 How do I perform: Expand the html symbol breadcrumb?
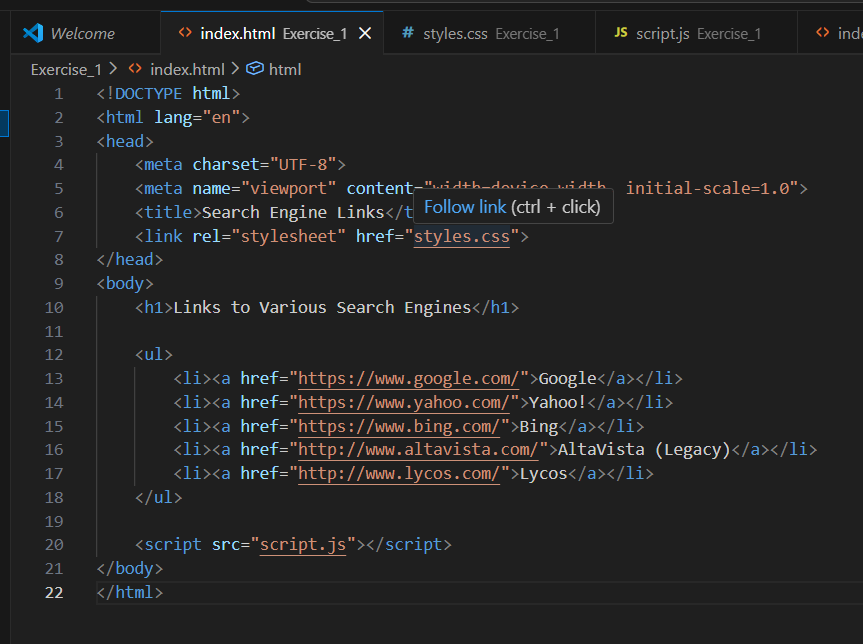(x=285, y=69)
